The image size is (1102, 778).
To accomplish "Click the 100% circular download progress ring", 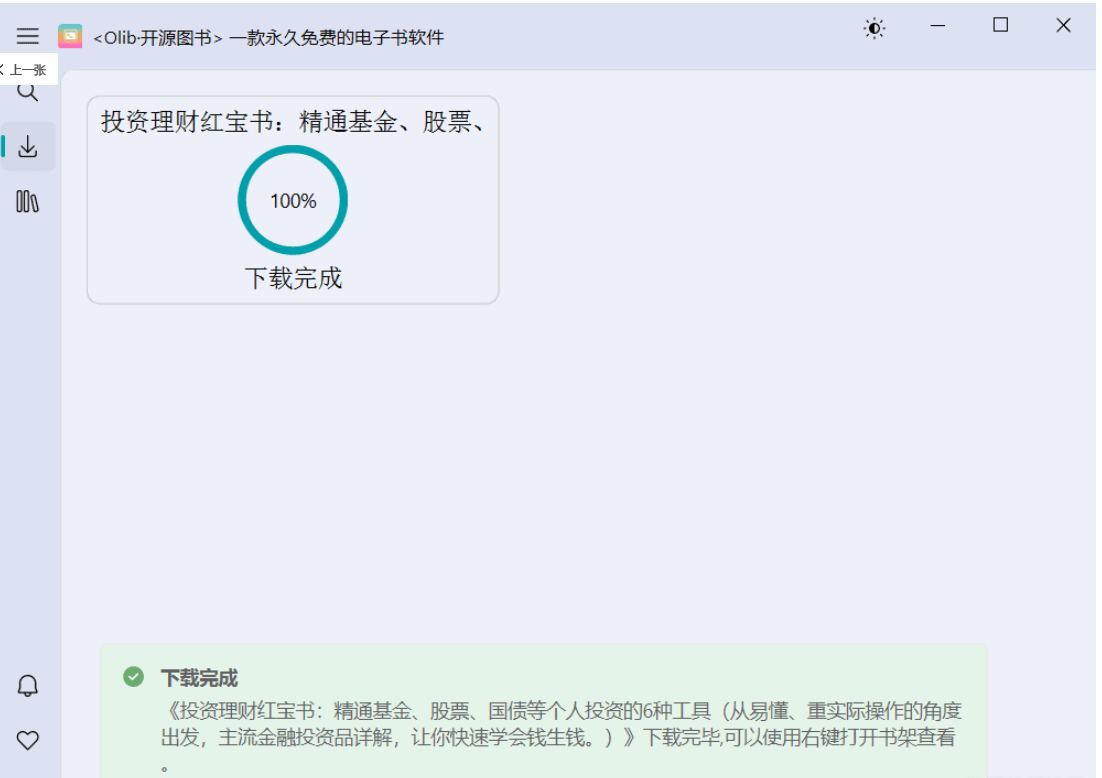I will pos(293,200).
